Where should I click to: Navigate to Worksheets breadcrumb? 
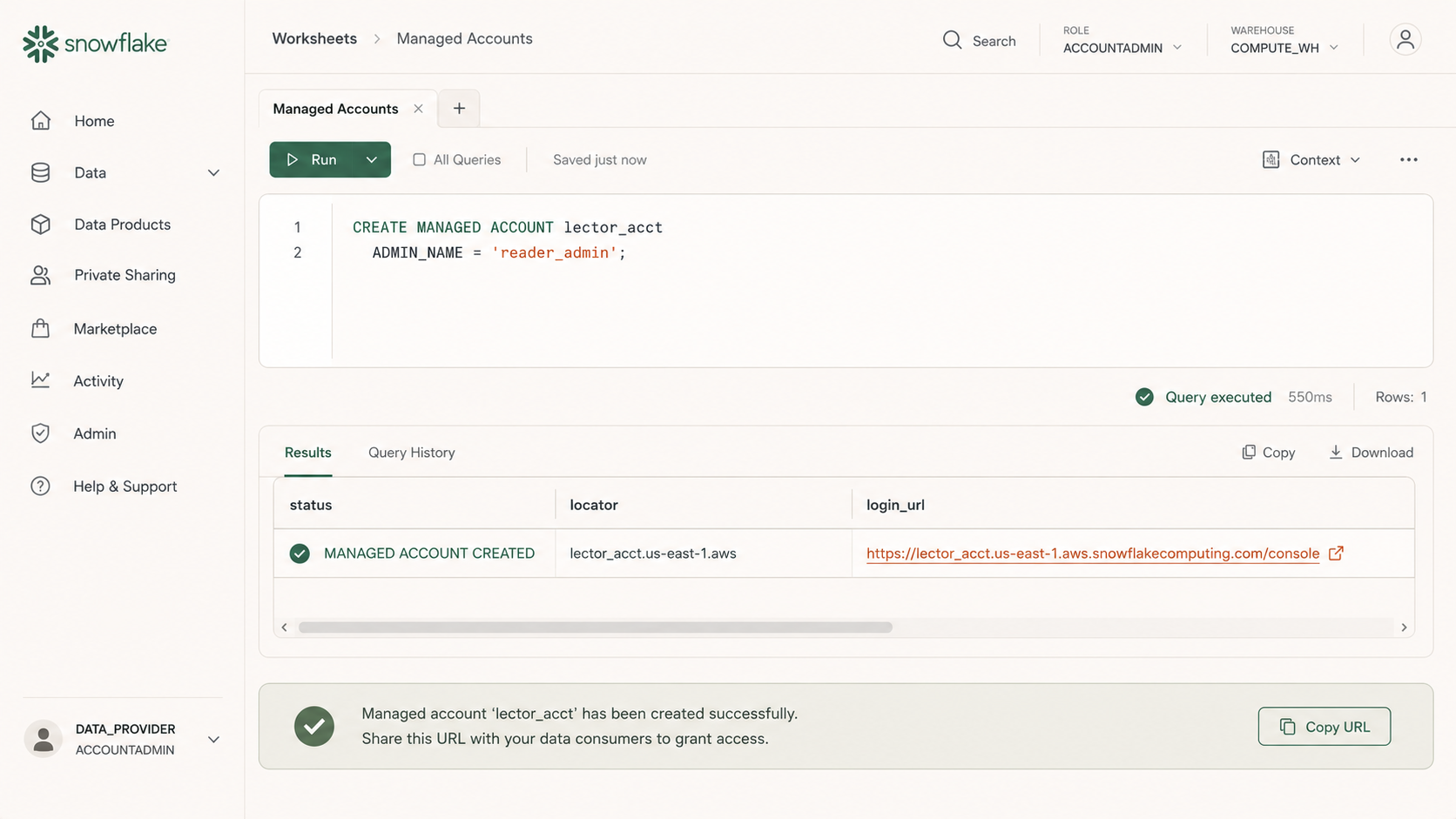[314, 38]
